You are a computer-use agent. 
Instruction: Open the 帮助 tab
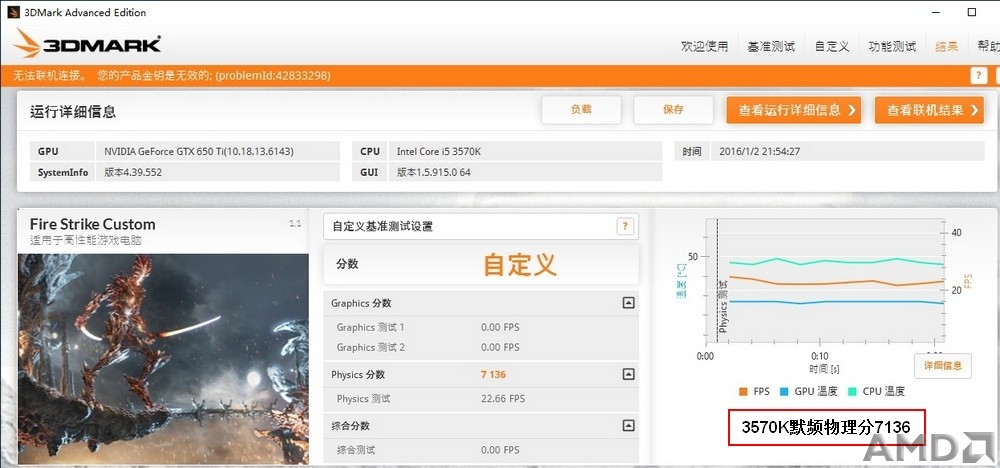point(989,47)
